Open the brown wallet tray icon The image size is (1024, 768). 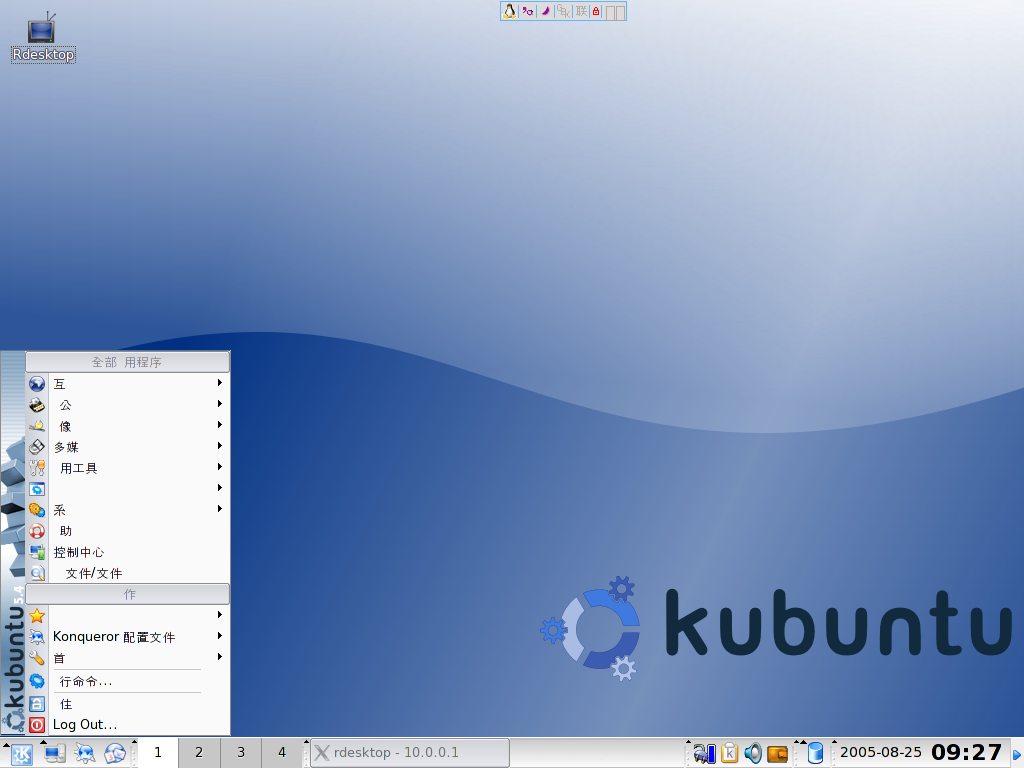[x=777, y=754]
